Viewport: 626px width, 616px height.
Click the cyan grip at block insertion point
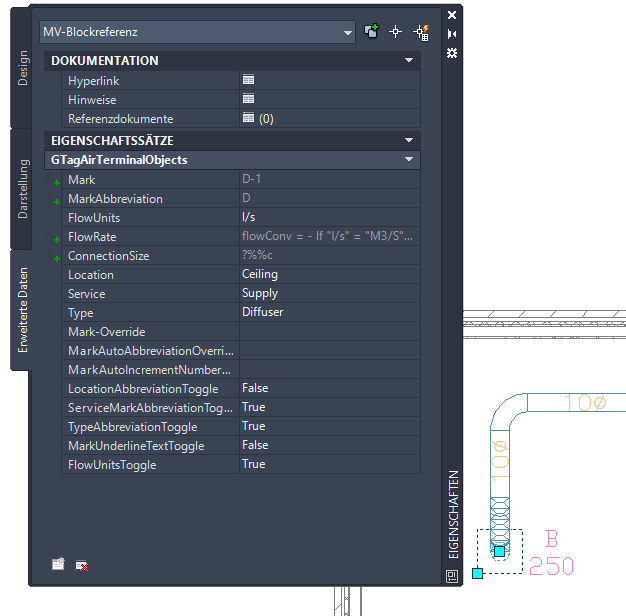point(477,573)
